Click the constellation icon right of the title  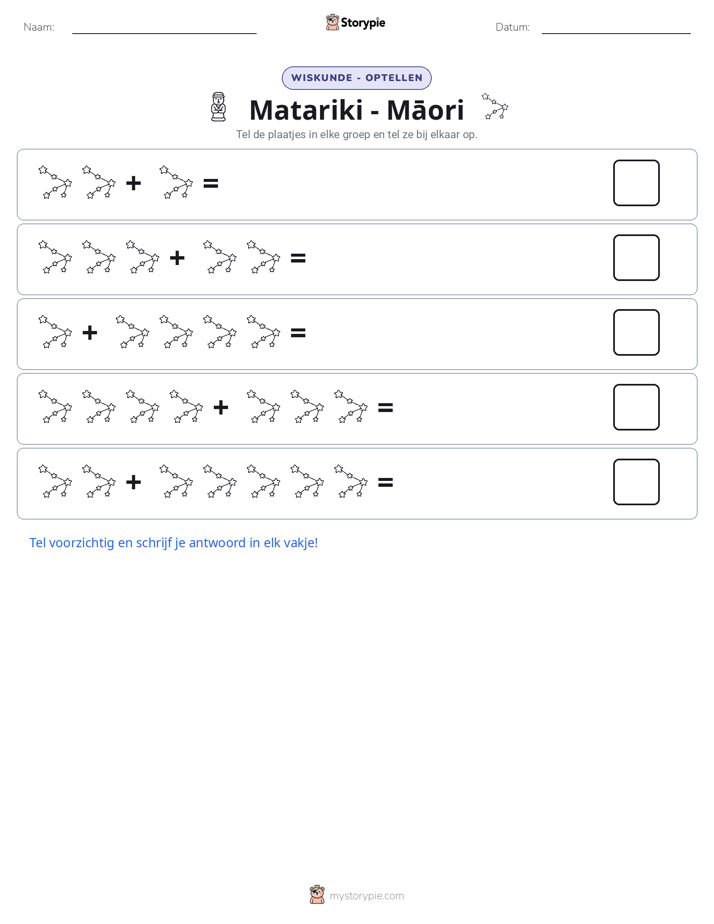tap(495, 106)
